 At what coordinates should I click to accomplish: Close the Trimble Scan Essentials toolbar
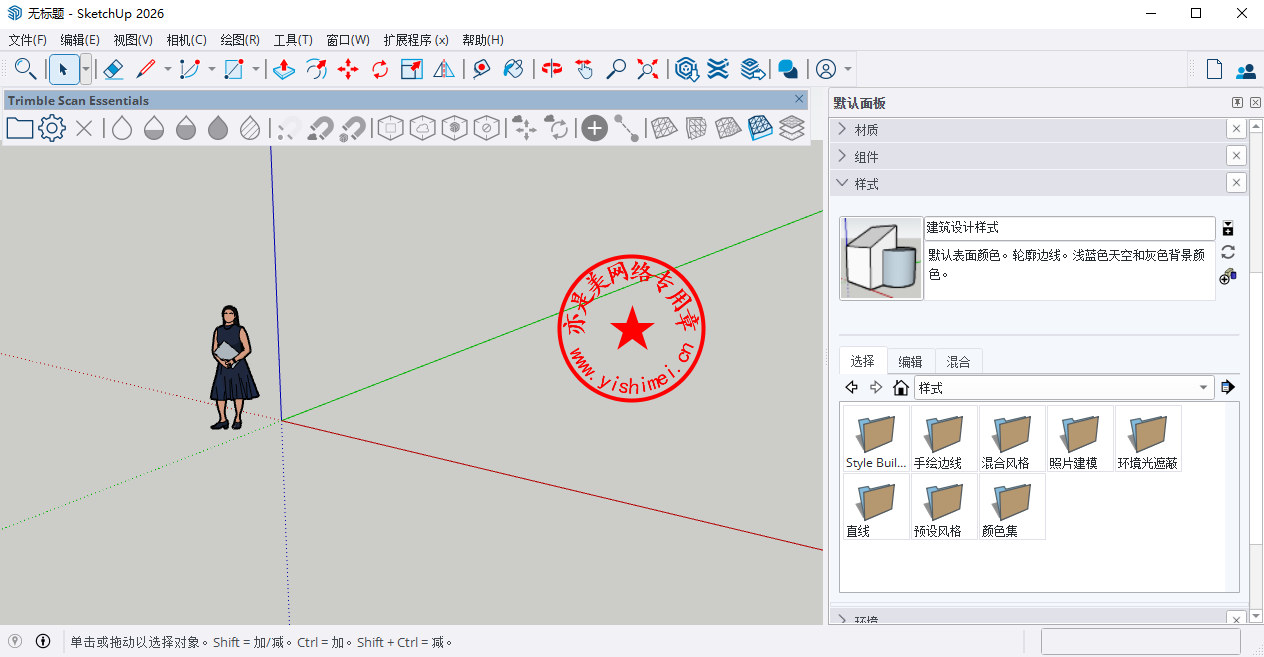799,99
